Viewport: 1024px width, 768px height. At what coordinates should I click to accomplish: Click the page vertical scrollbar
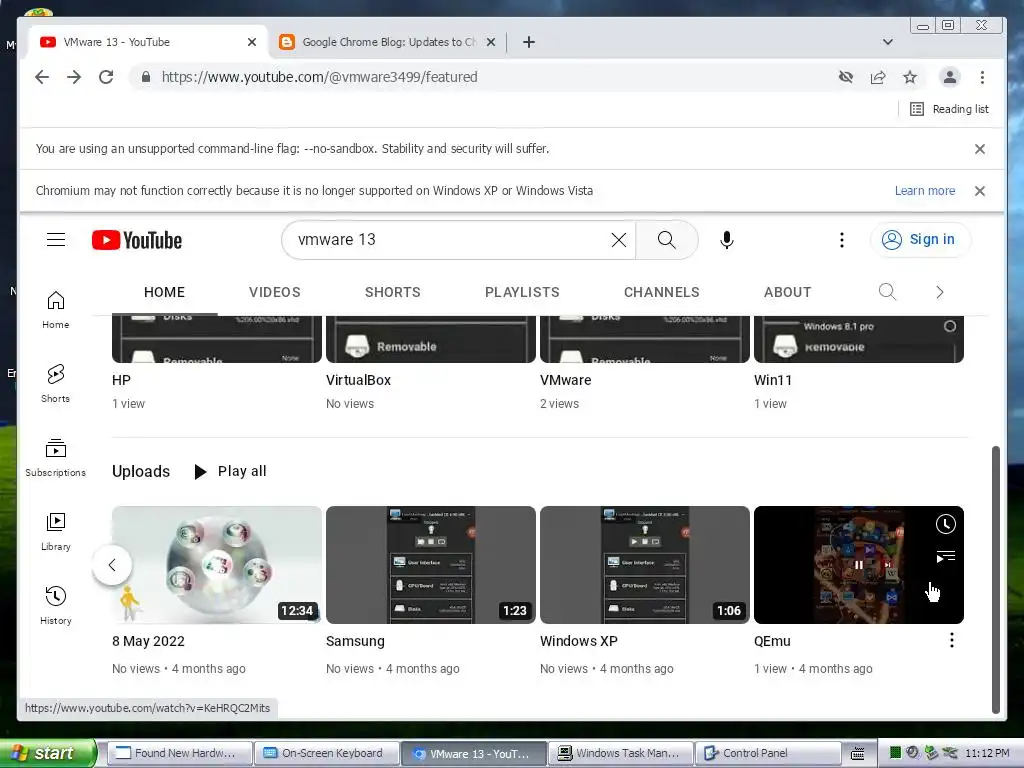[995, 579]
